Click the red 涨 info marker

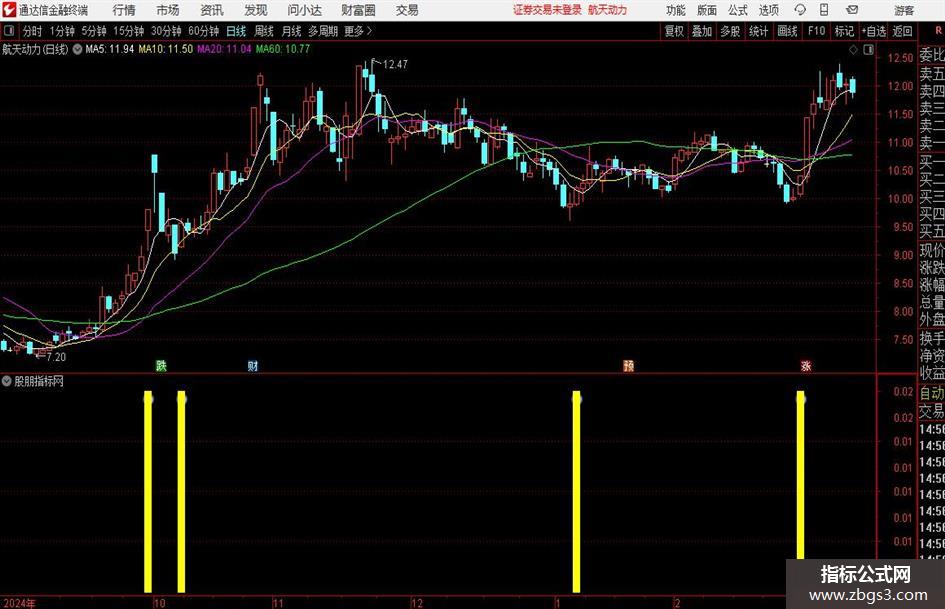[806, 365]
